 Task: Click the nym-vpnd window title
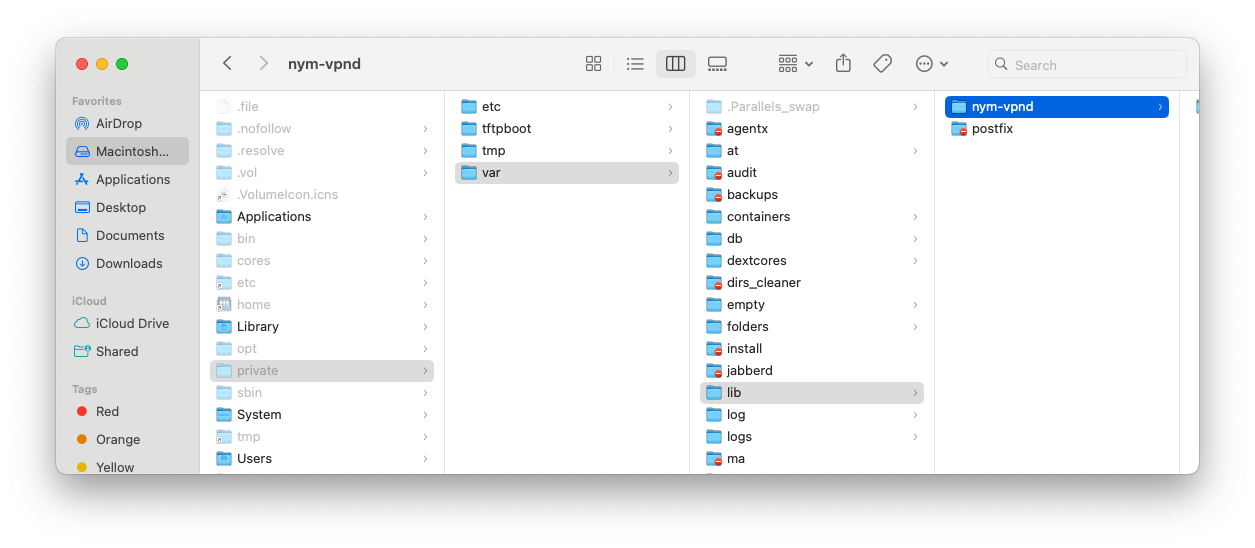click(324, 64)
